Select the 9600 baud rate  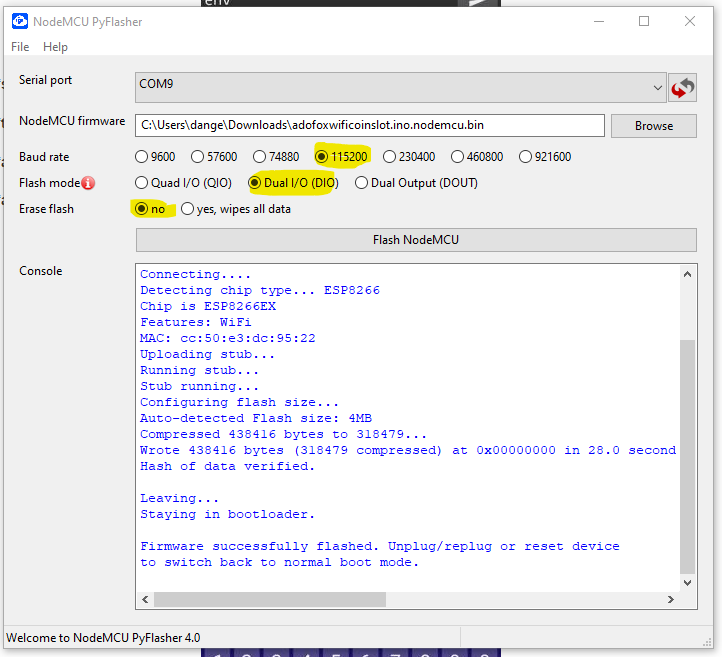point(142,157)
